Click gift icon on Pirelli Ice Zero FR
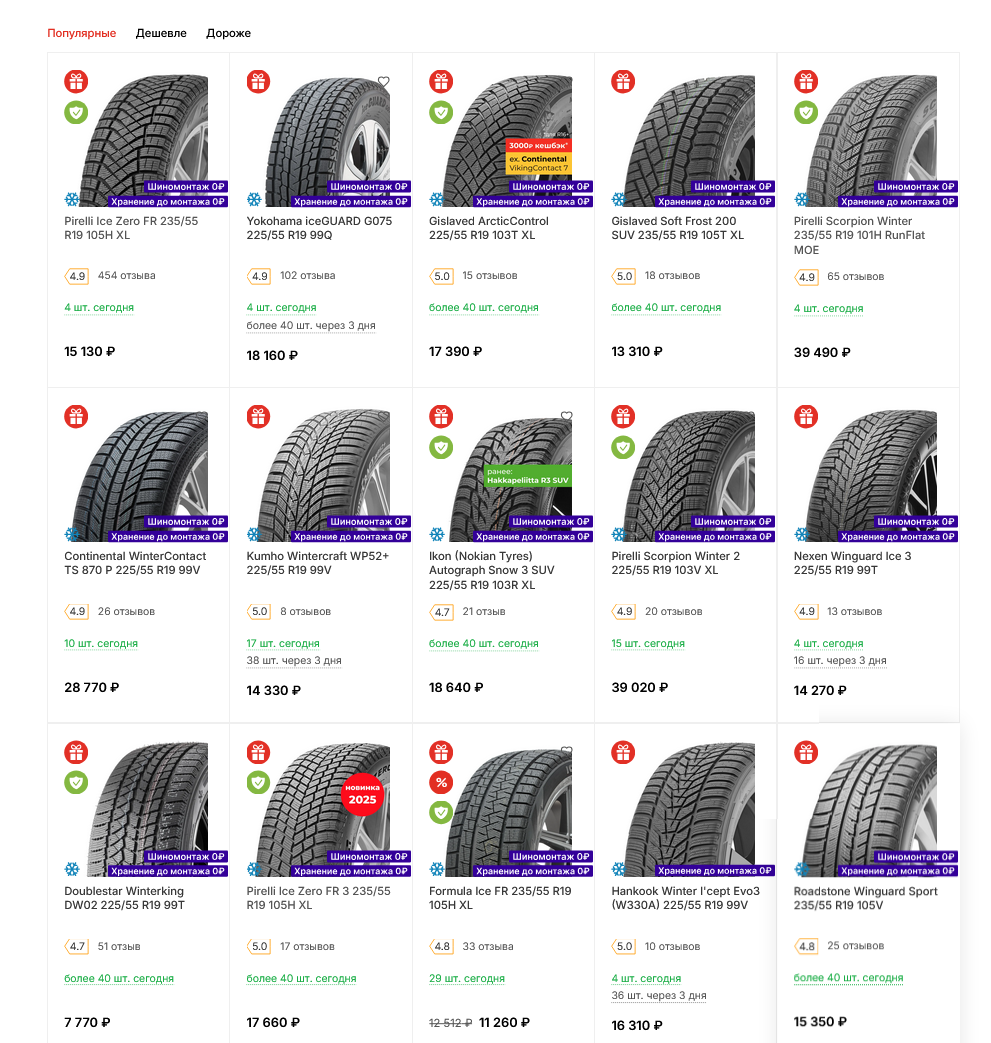The height and width of the screenshot is (1043, 991). [x=76, y=82]
